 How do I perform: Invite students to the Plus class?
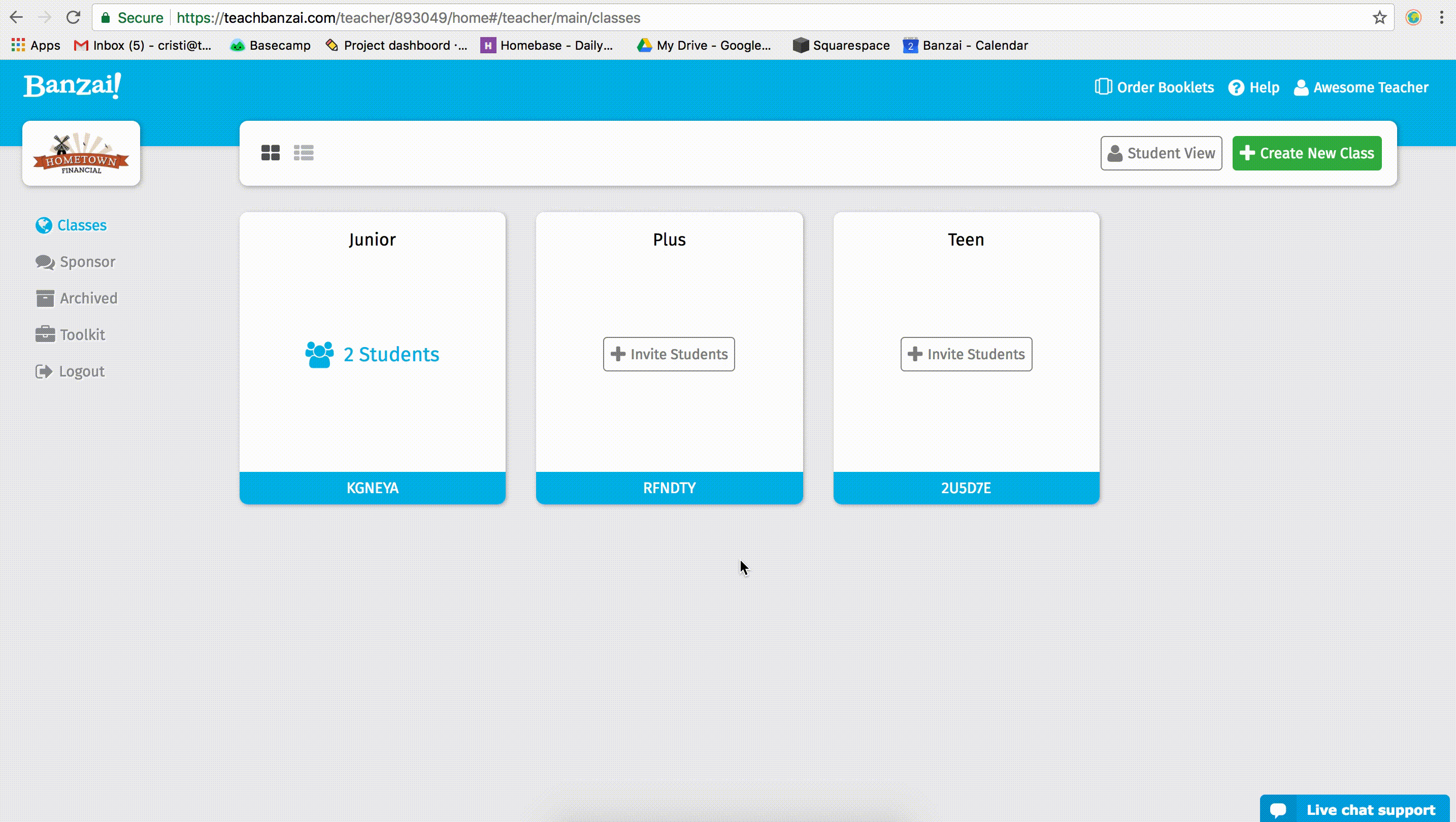pos(669,354)
